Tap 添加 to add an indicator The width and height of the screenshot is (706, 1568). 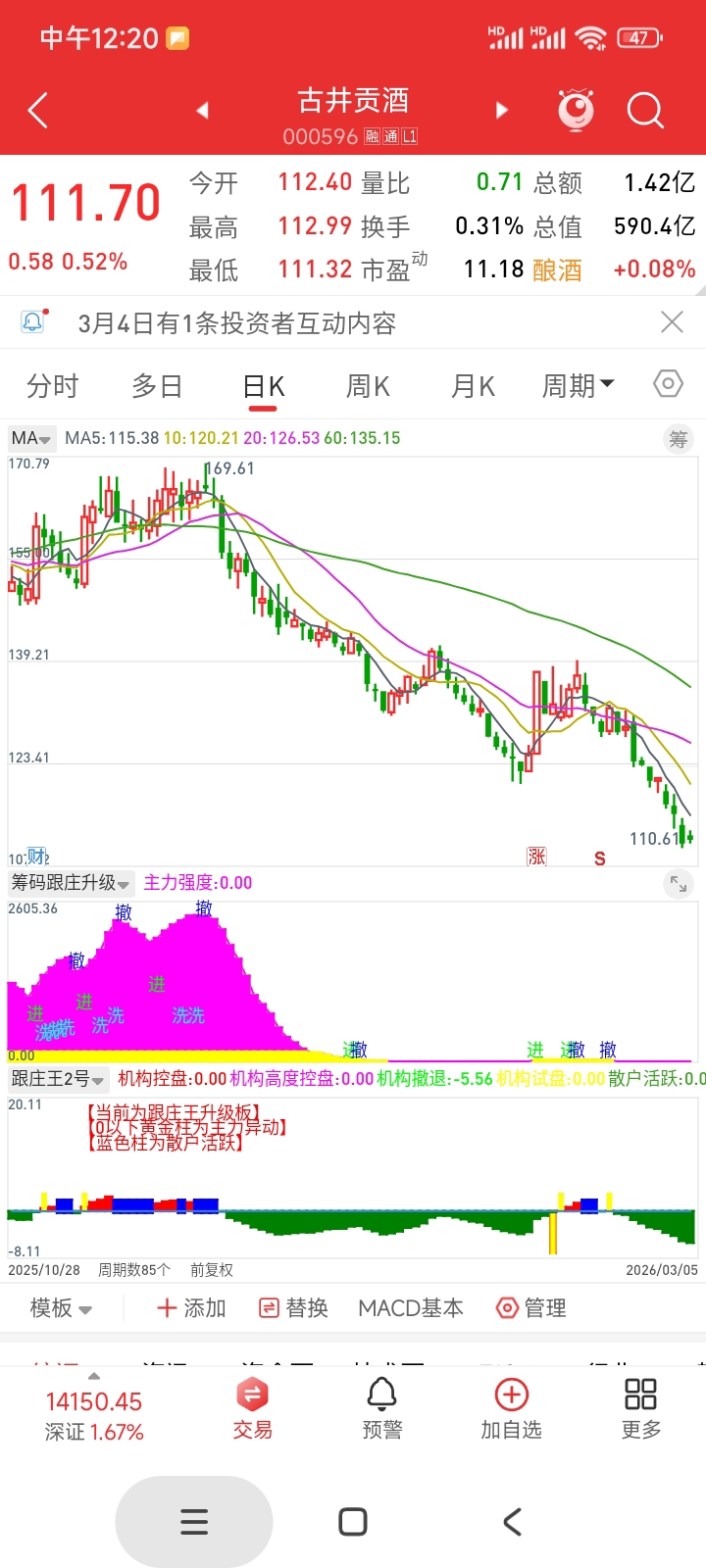pyautogui.click(x=191, y=1308)
